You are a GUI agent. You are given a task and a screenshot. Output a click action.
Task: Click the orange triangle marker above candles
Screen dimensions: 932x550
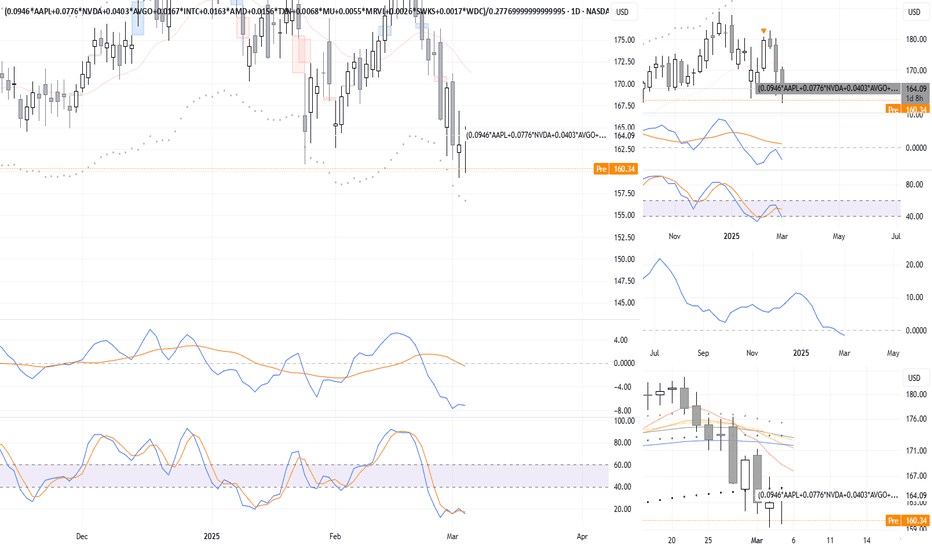click(x=764, y=31)
